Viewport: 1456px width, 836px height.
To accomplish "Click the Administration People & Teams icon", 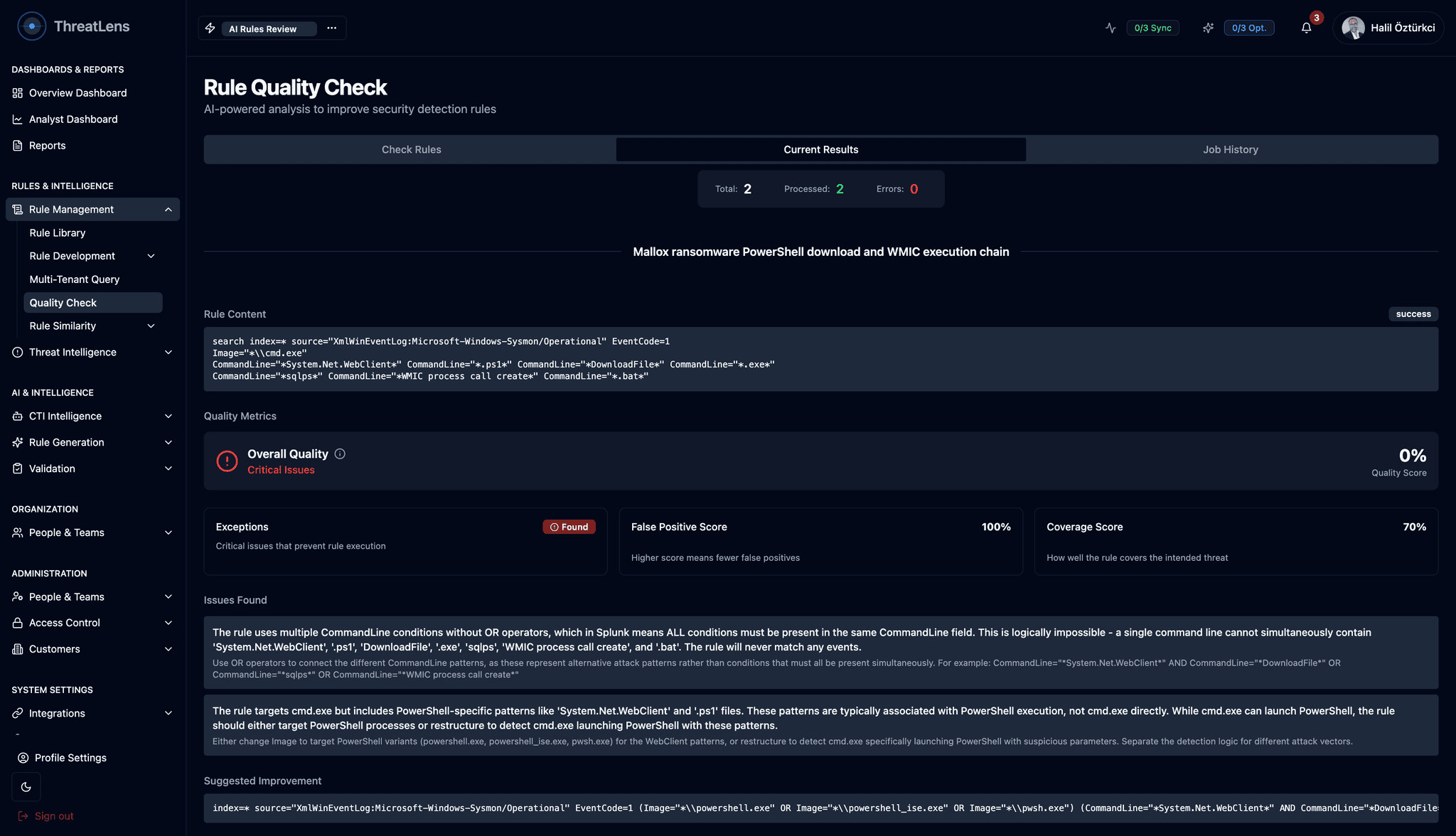I will click(18, 597).
